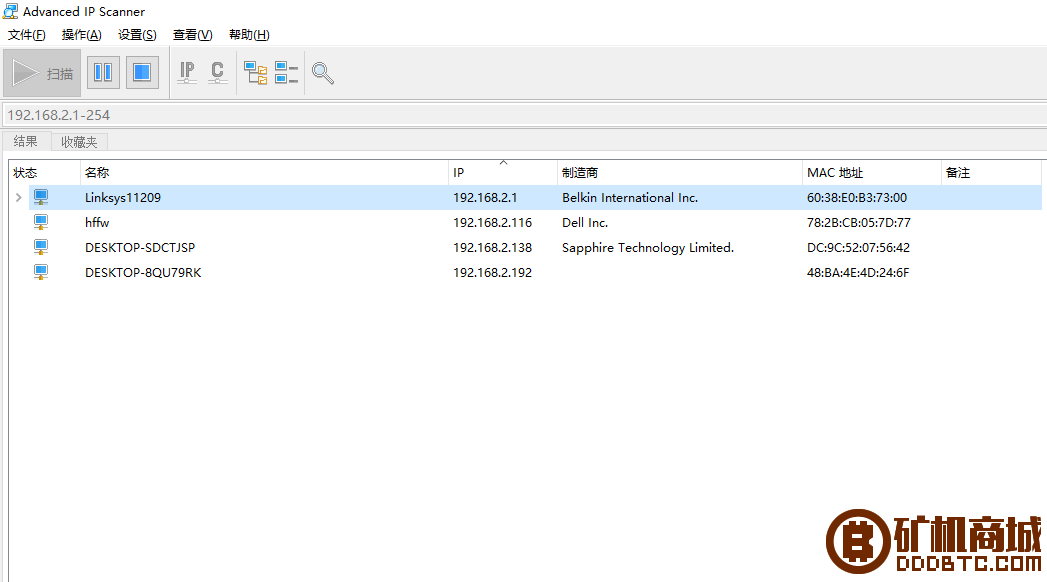The width and height of the screenshot is (1047, 582).
Task: Sort by MAC 地址 column header
Action: [x=871, y=173]
